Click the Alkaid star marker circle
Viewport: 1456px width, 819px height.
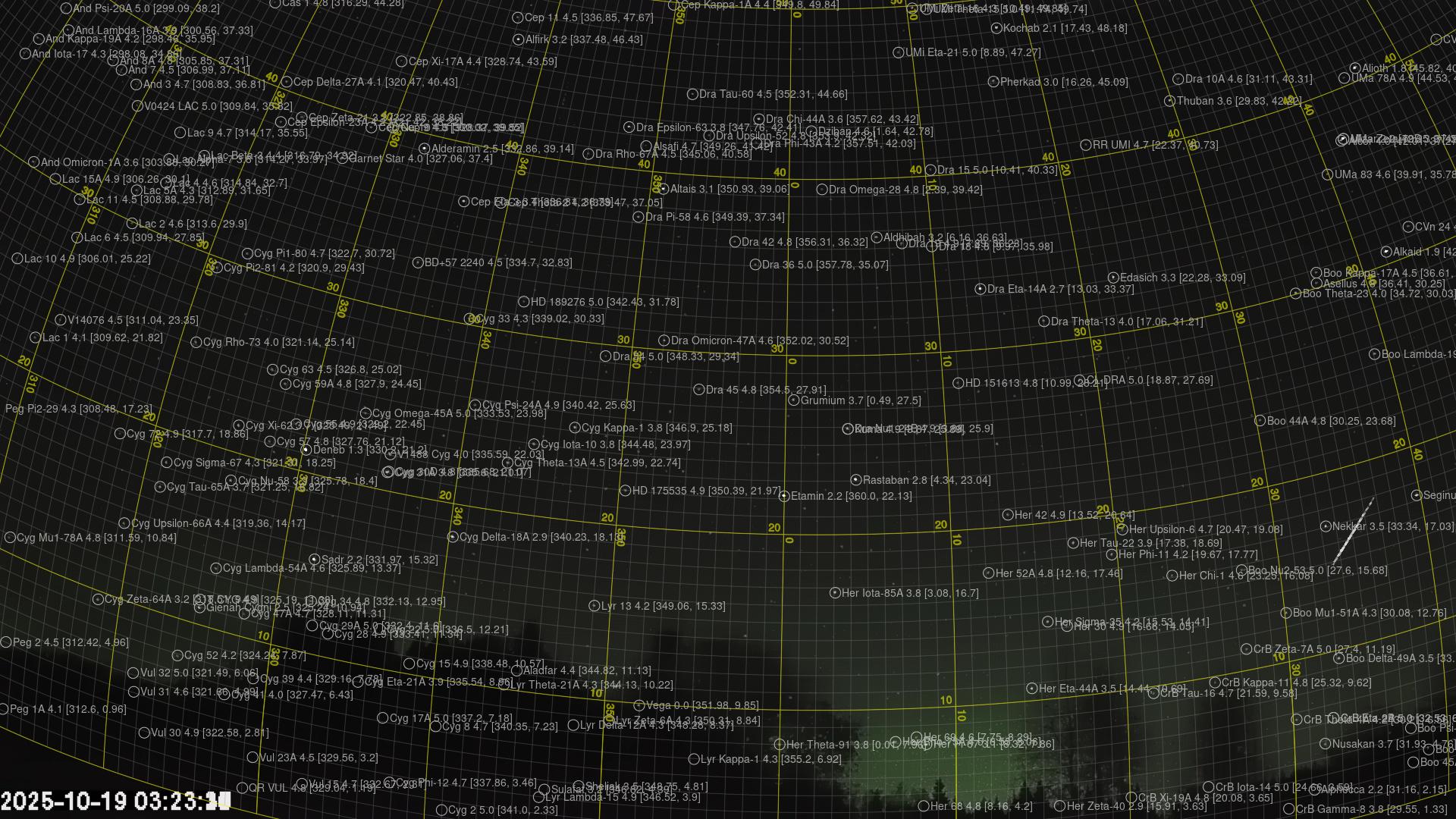point(1386,252)
